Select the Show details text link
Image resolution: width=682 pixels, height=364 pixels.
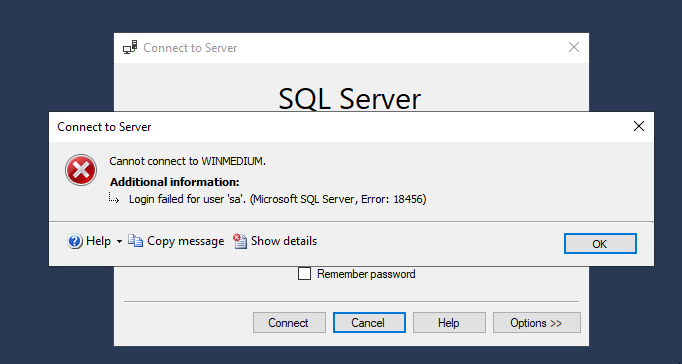(x=284, y=241)
